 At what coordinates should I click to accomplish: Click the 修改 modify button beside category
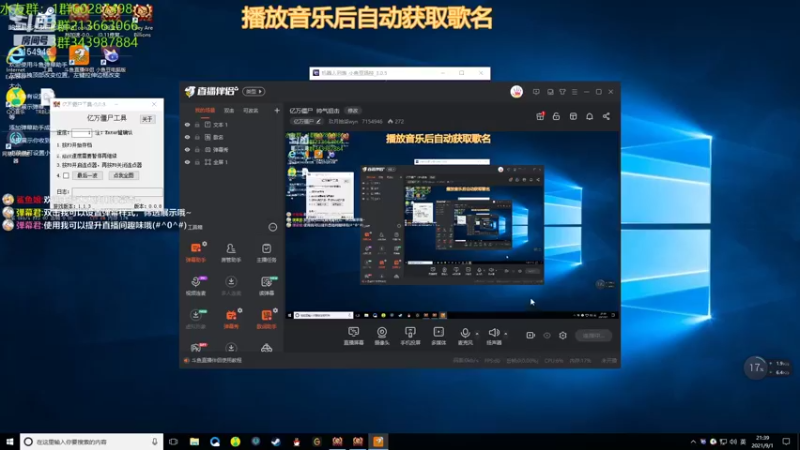[353, 111]
